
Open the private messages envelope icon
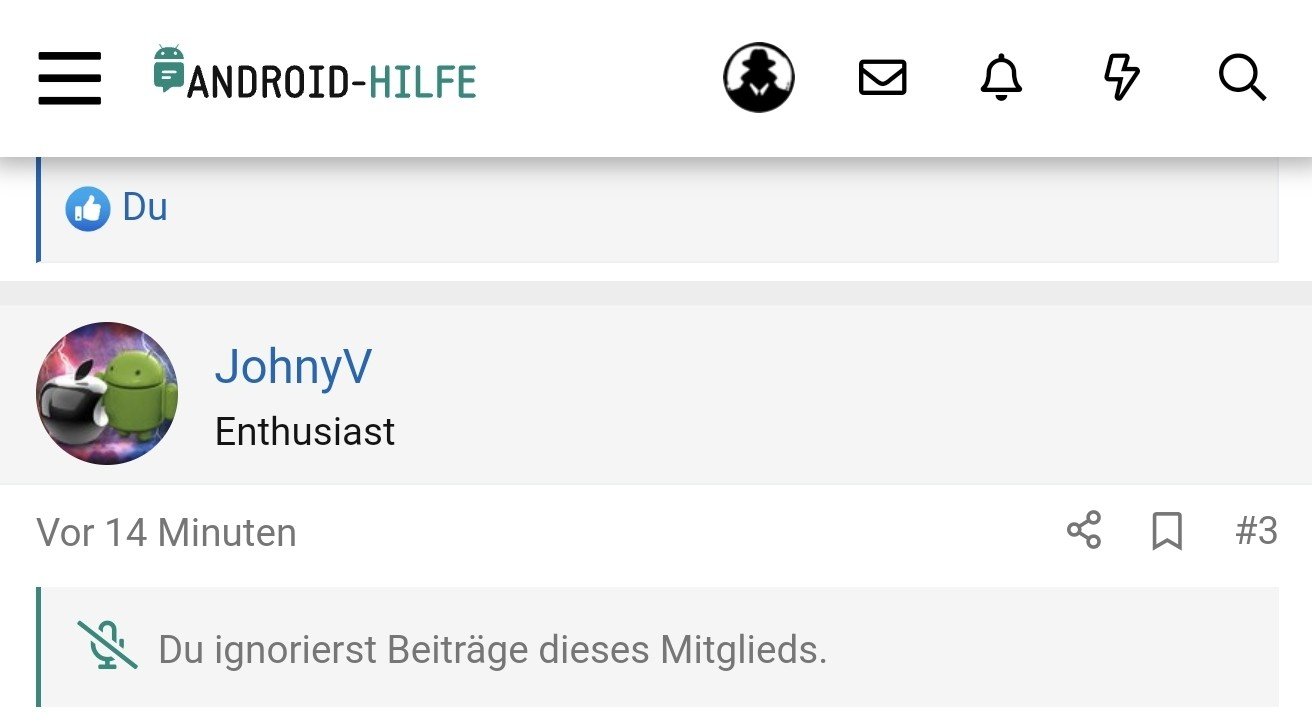tap(883, 77)
